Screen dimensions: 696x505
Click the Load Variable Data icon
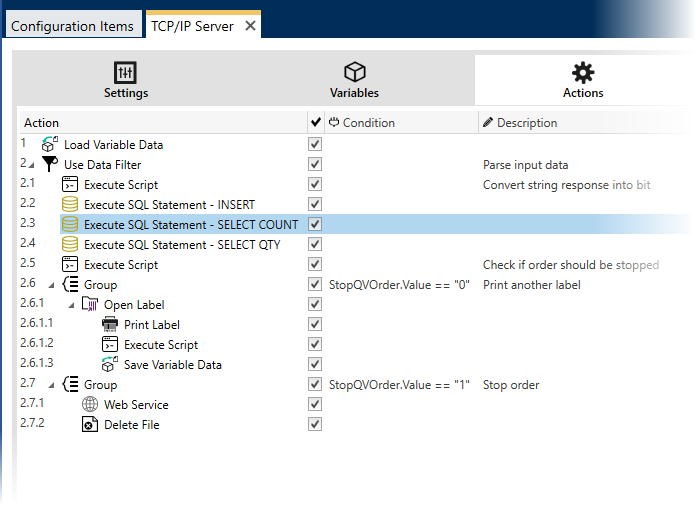(49, 145)
